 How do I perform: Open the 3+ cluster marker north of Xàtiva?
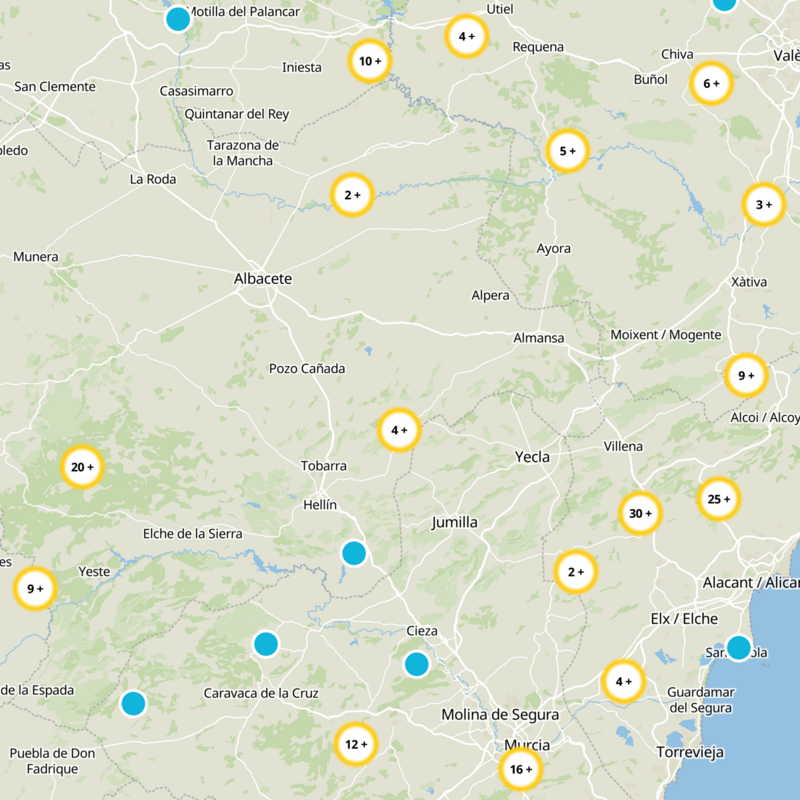click(763, 205)
